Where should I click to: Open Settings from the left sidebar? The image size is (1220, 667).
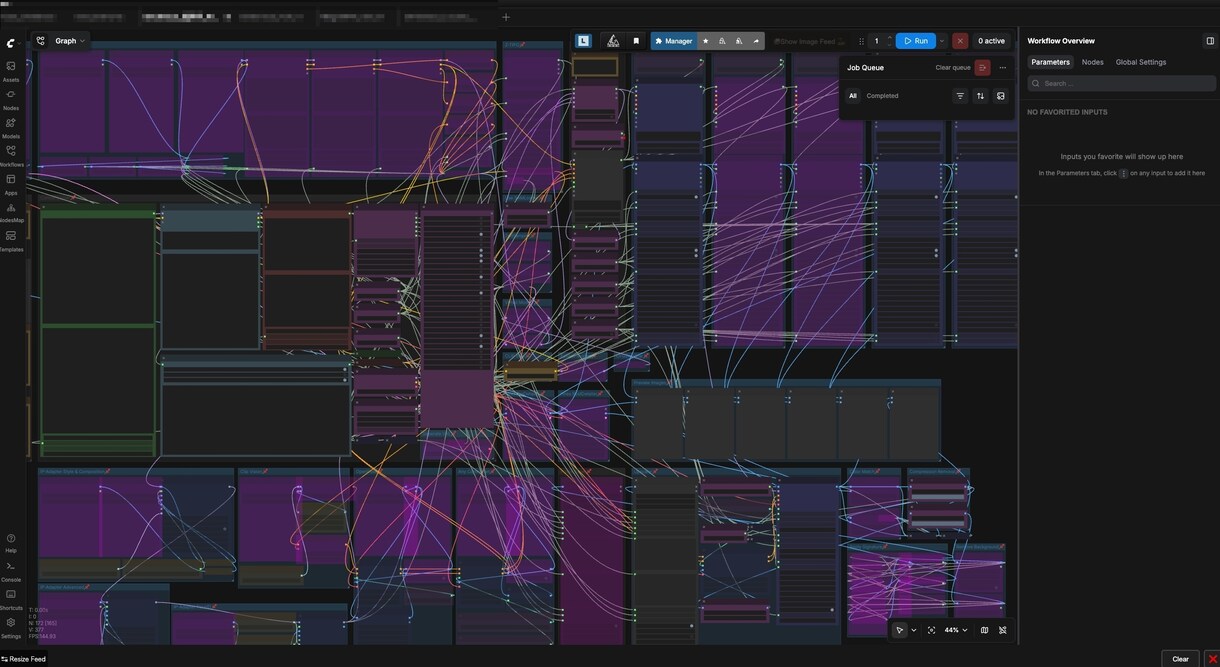(11, 627)
